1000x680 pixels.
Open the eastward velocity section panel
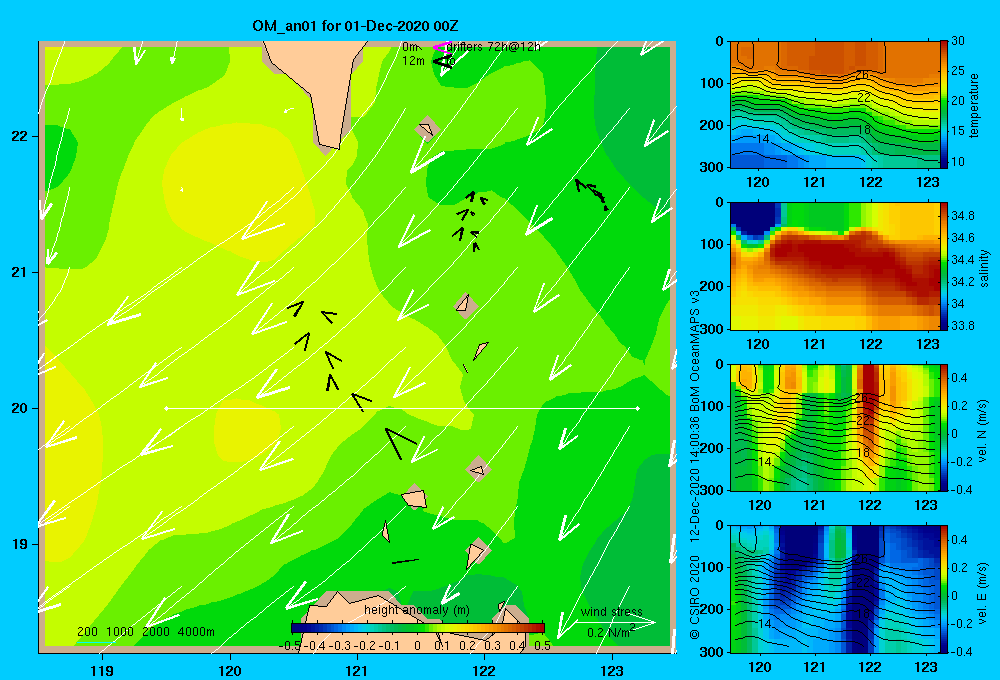(834, 589)
